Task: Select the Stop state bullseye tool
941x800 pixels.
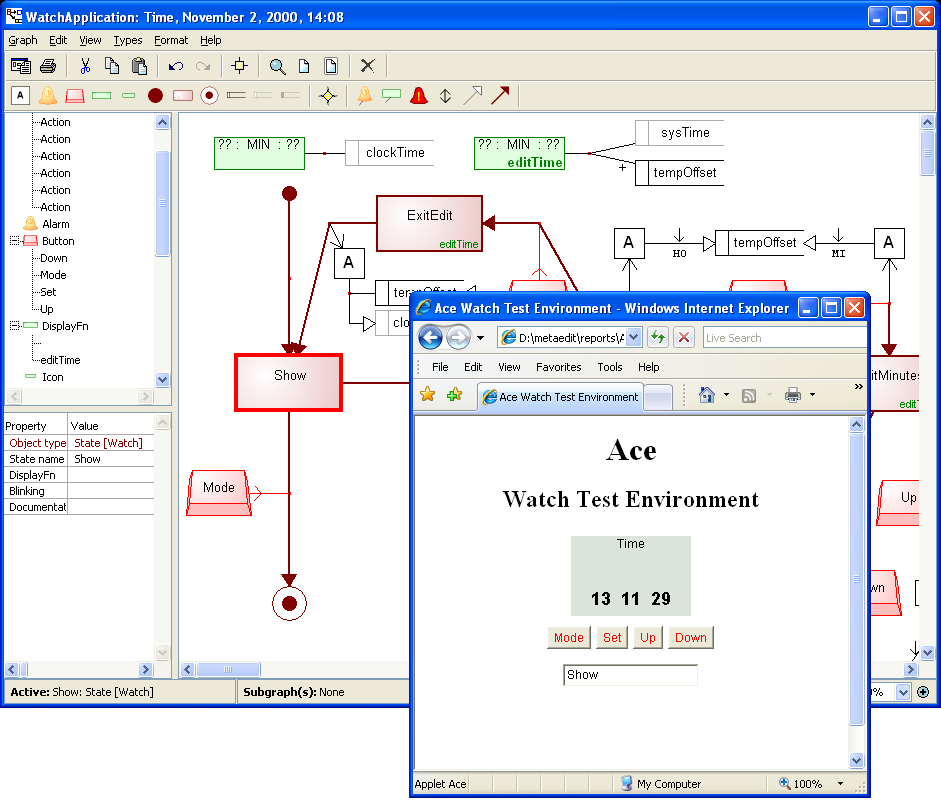Action: tap(209, 96)
